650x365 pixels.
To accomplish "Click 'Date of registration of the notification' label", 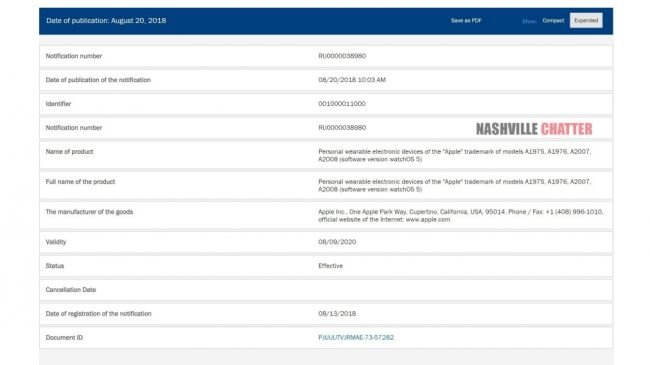I will tap(99, 314).
